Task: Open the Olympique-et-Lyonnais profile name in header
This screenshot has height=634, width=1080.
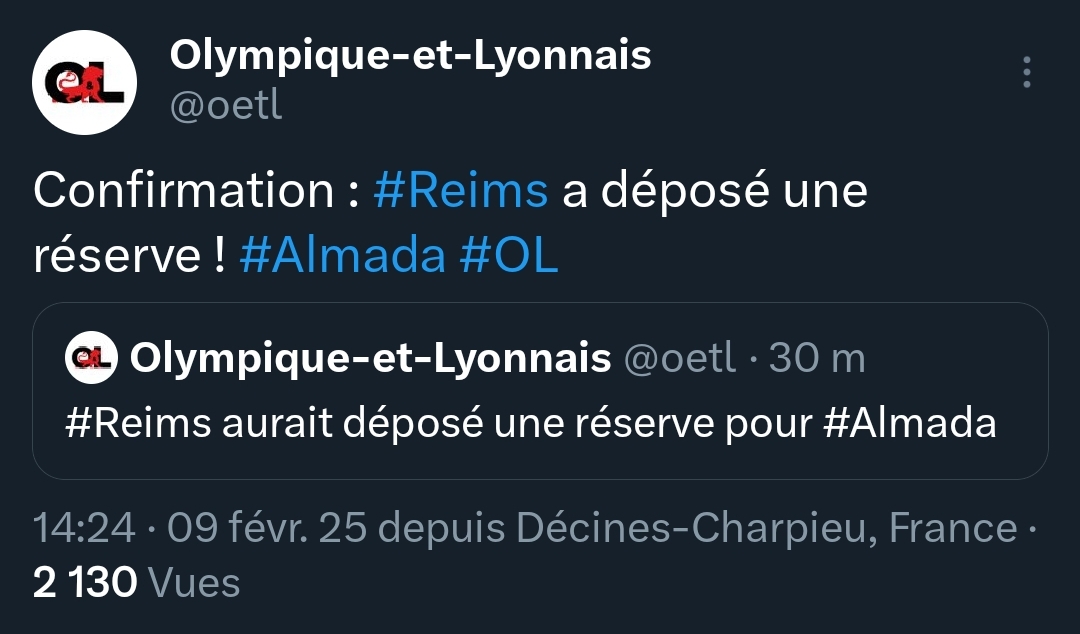Action: pos(410,56)
